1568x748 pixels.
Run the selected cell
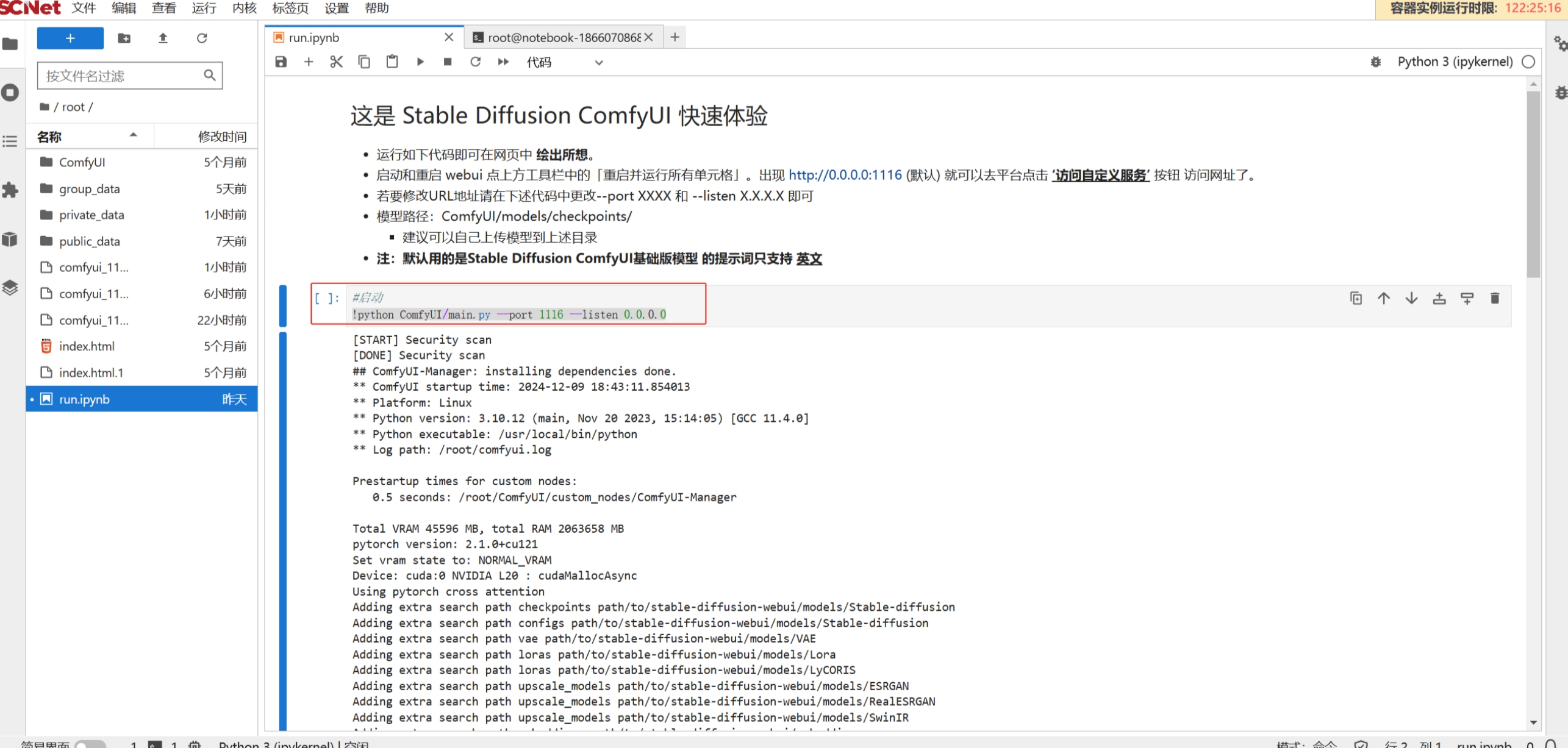420,62
